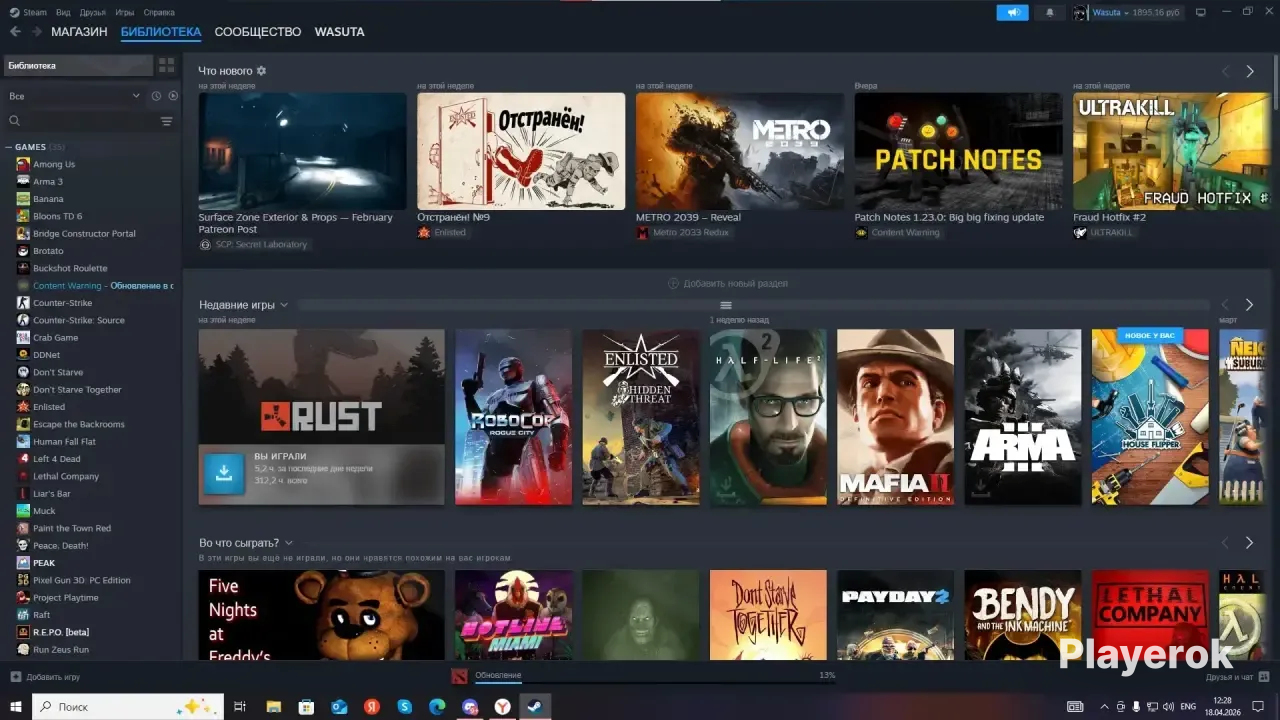Screen dimensions: 1280x720
Task: Open the Справка menu
Action: click(x=159, y=13)
